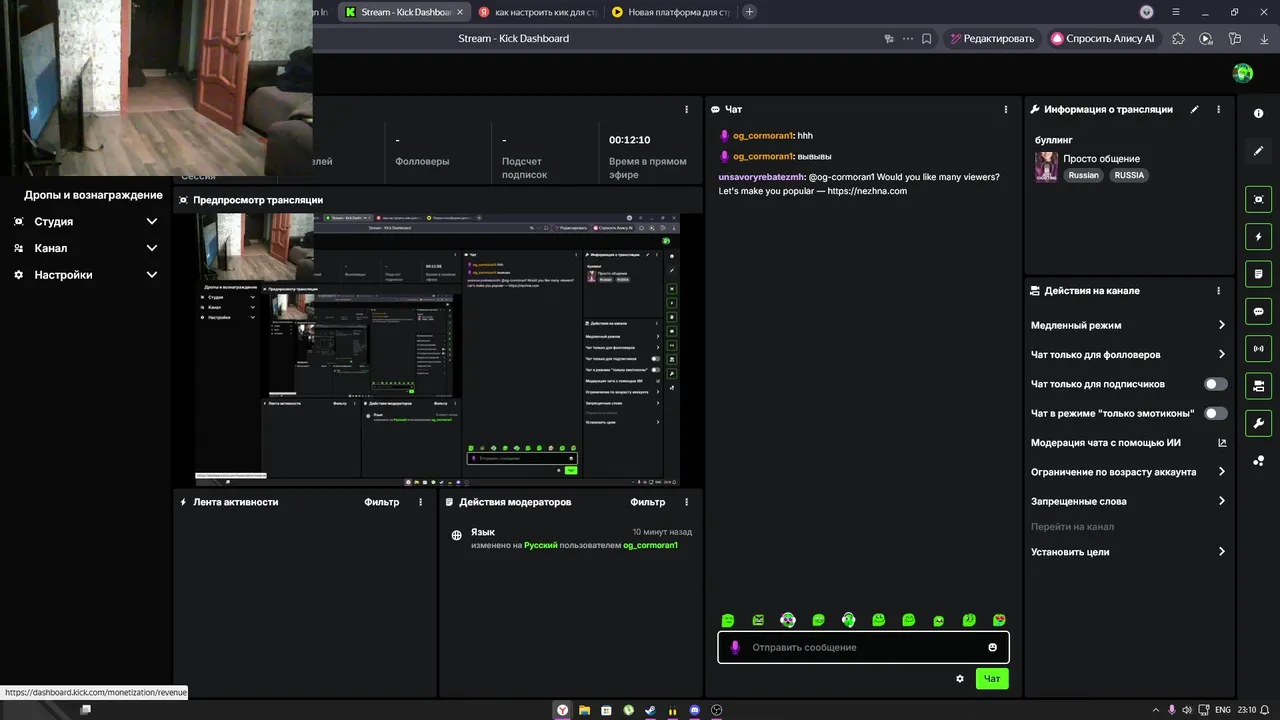Expand the Настройки sidebar section

pyautogui.click(x=86, y=275)
